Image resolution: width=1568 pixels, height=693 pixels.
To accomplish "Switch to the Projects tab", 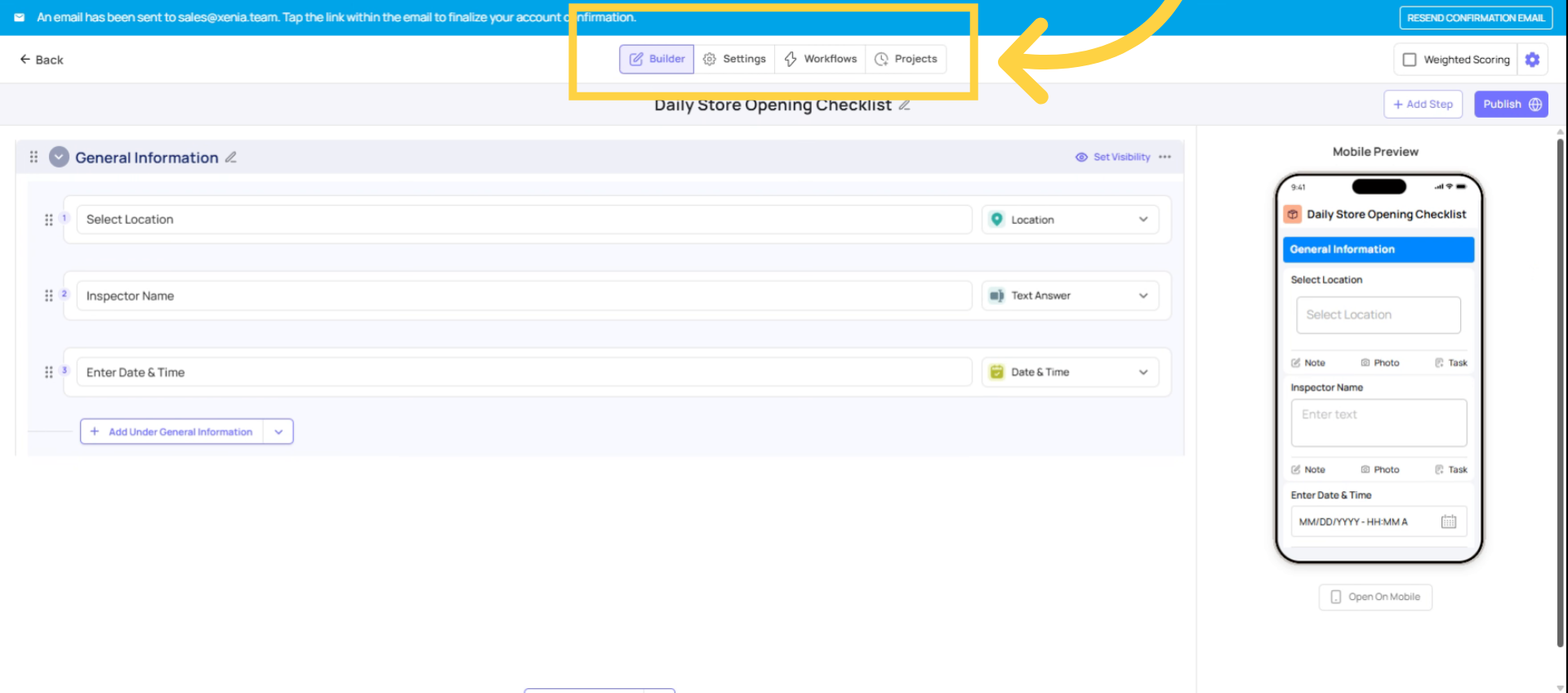I will pyautogui.click(x=906, y=59).
